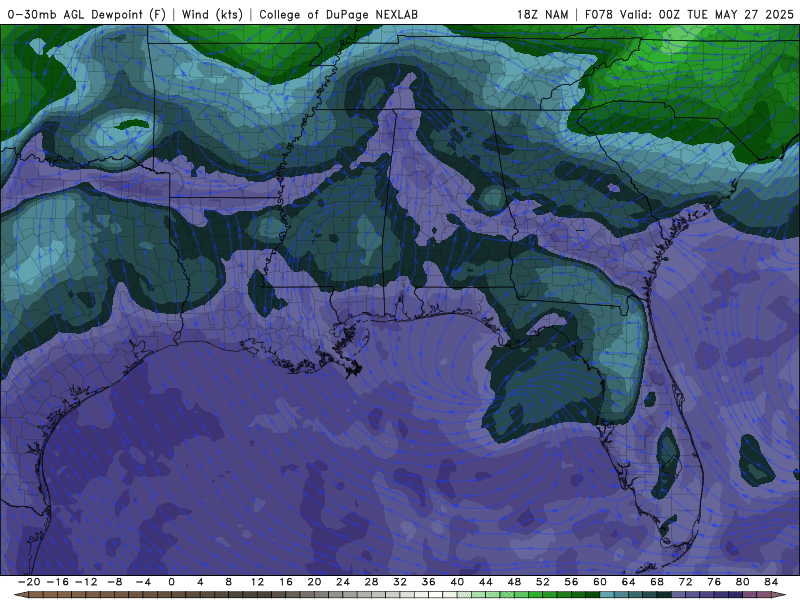Click the '-16' color scale label
800x600 pixels.
point(57,582)
